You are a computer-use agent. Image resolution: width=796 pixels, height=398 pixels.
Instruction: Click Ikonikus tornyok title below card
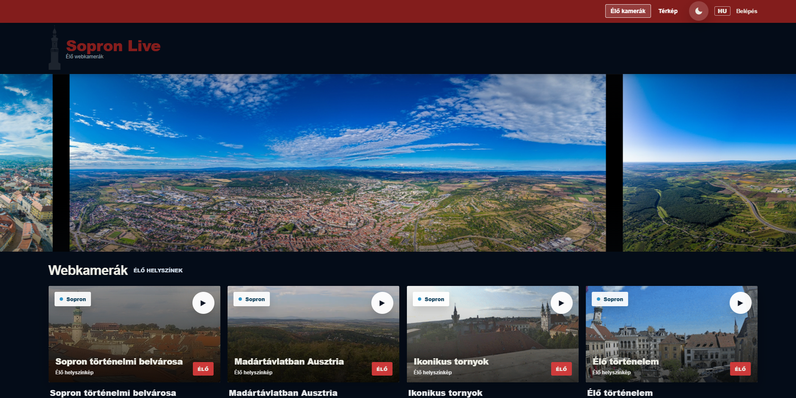pos(445,393)
